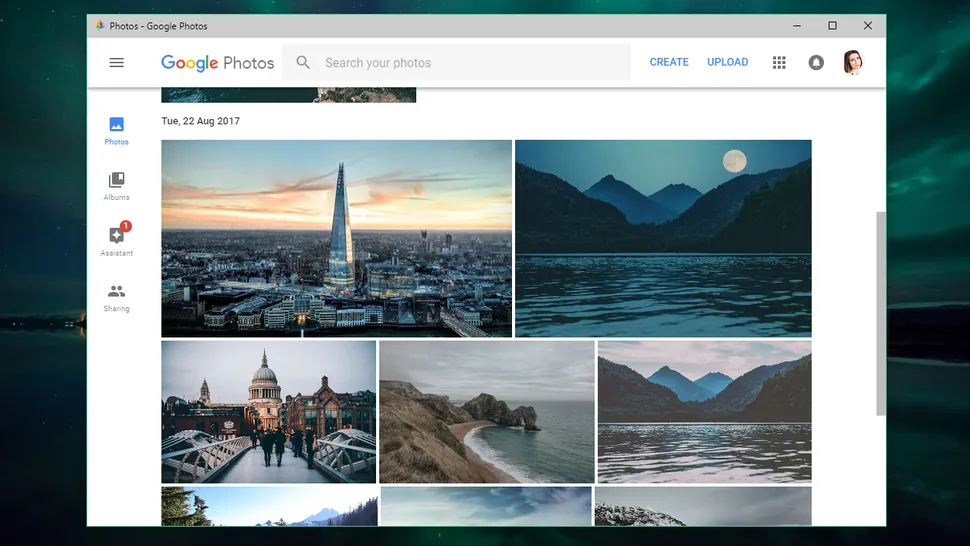
Task: Open the notifications bell
Action: tap(816, 62)
